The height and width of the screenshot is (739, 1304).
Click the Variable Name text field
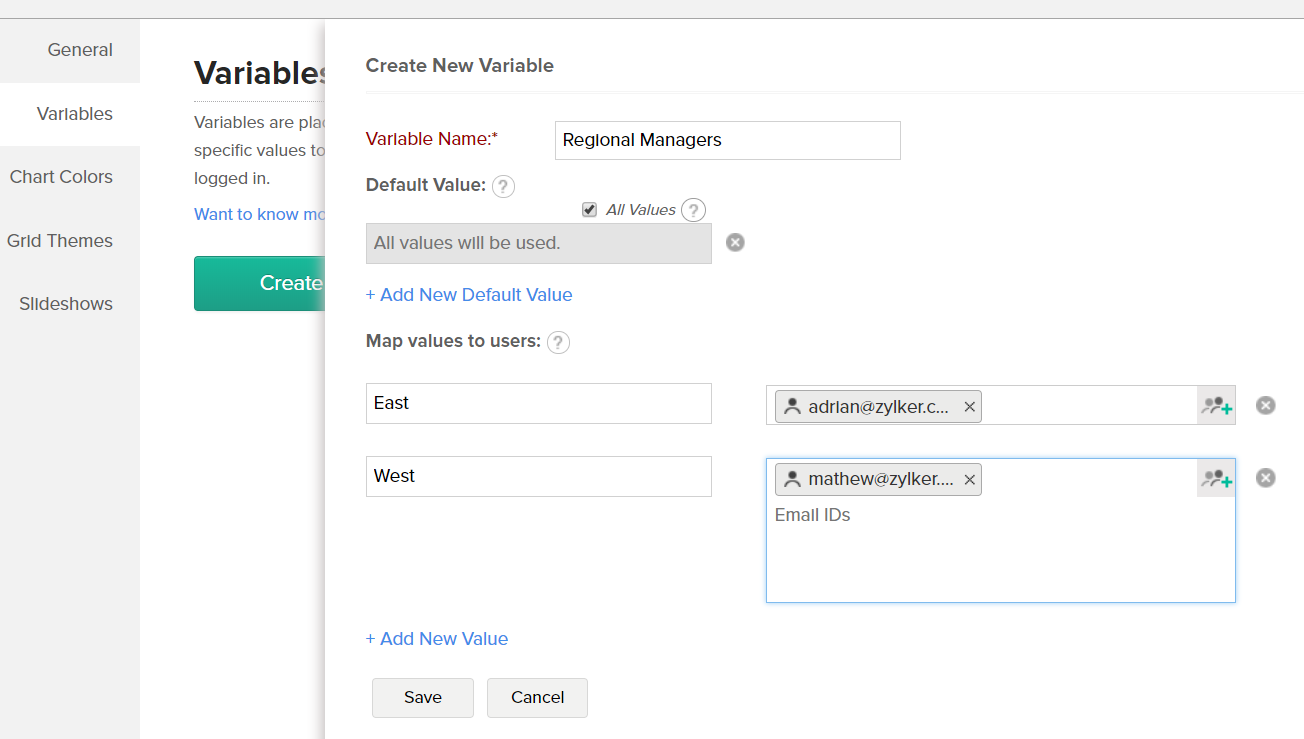click(x=727, y=140)
